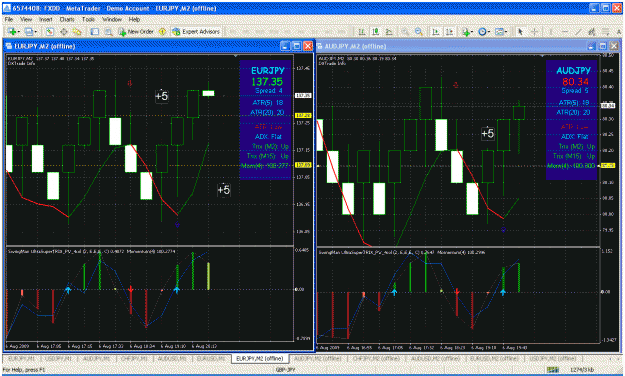Switch to the USDJPY,M1 chart tab
This screenshot has width=625, height=376.
tap(58, 358)
